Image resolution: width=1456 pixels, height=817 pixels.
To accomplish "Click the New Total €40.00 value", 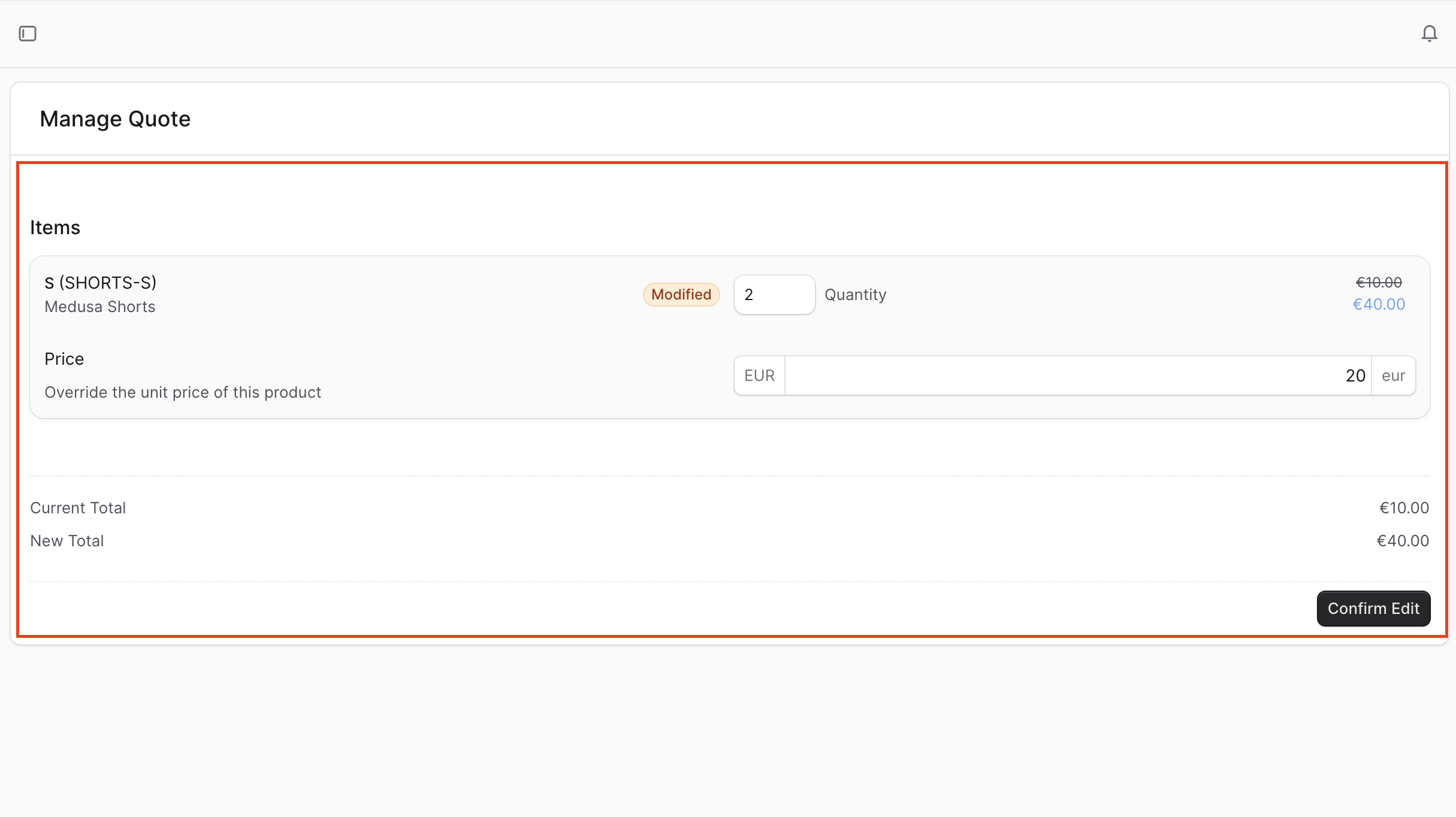I will (x=1403, y=540).
